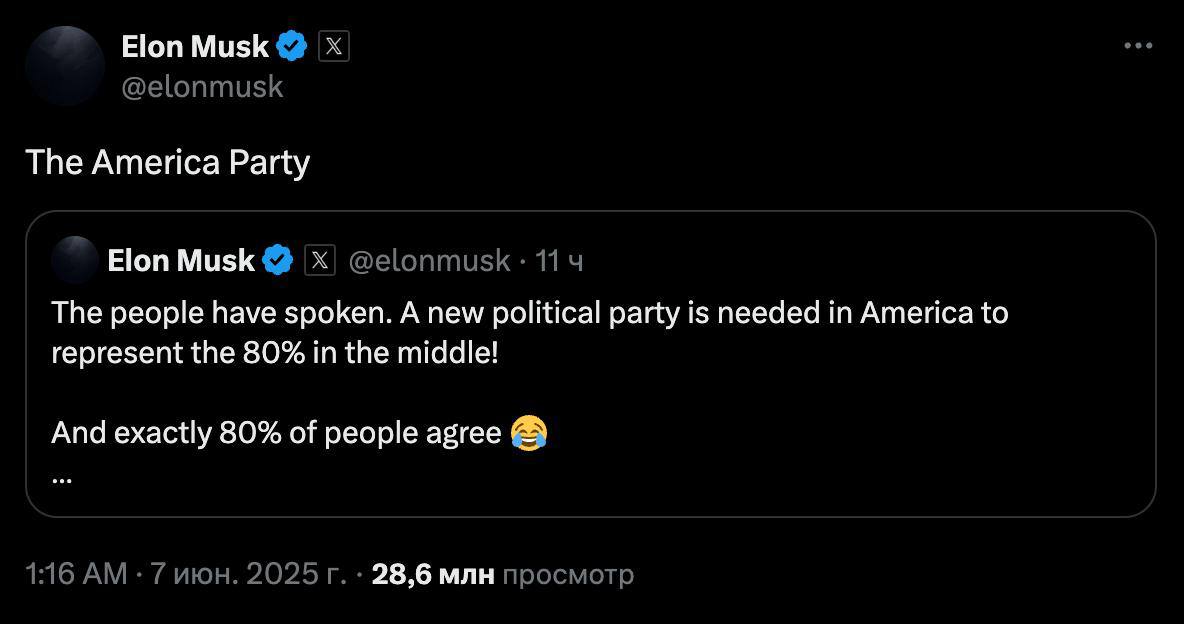Click the verified badge inside the quoted post
Image resolution: width=1184 pixels, height=624 pixels.
[x=277, y=261]
